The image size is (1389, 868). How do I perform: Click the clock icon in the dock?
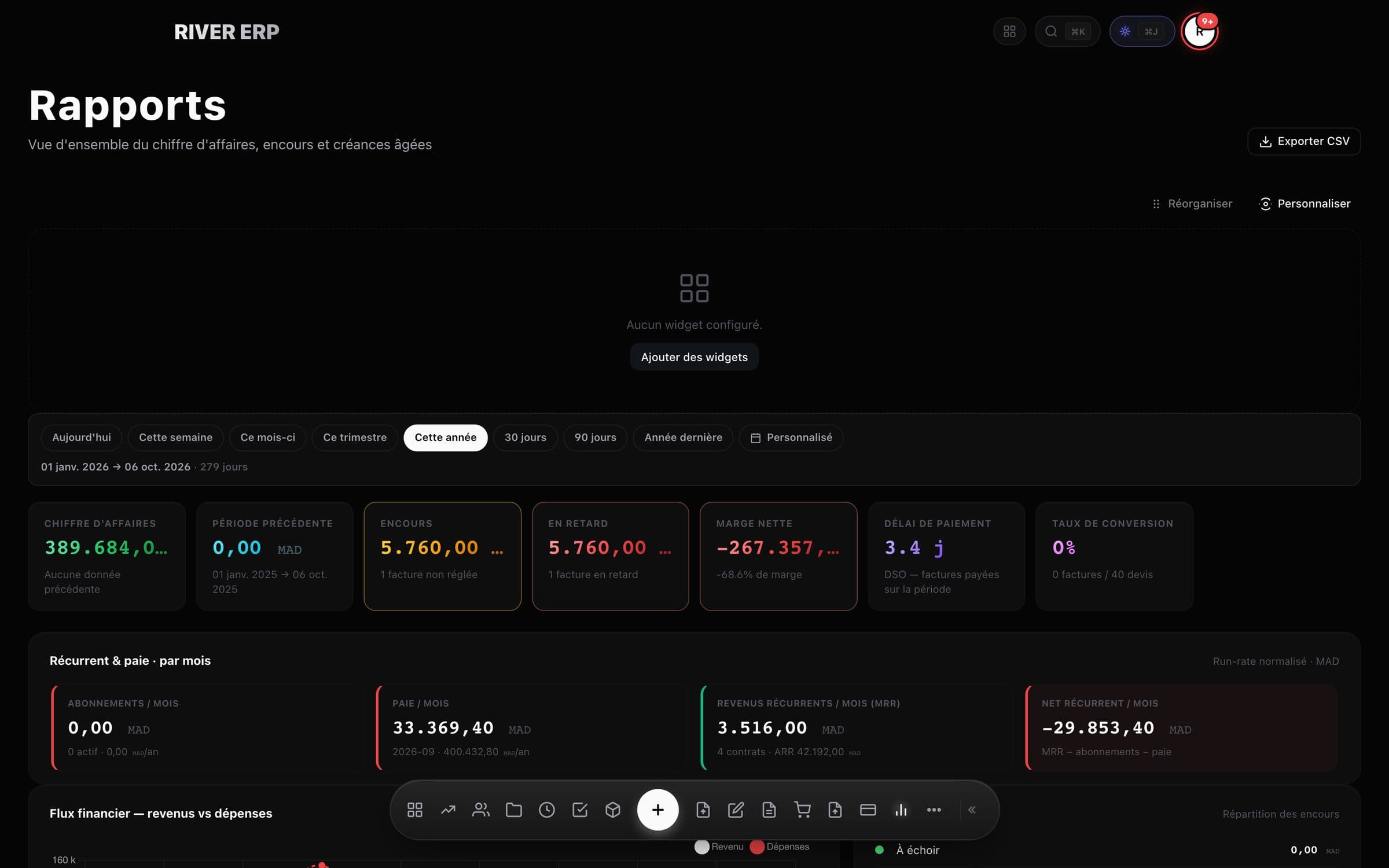546,810
